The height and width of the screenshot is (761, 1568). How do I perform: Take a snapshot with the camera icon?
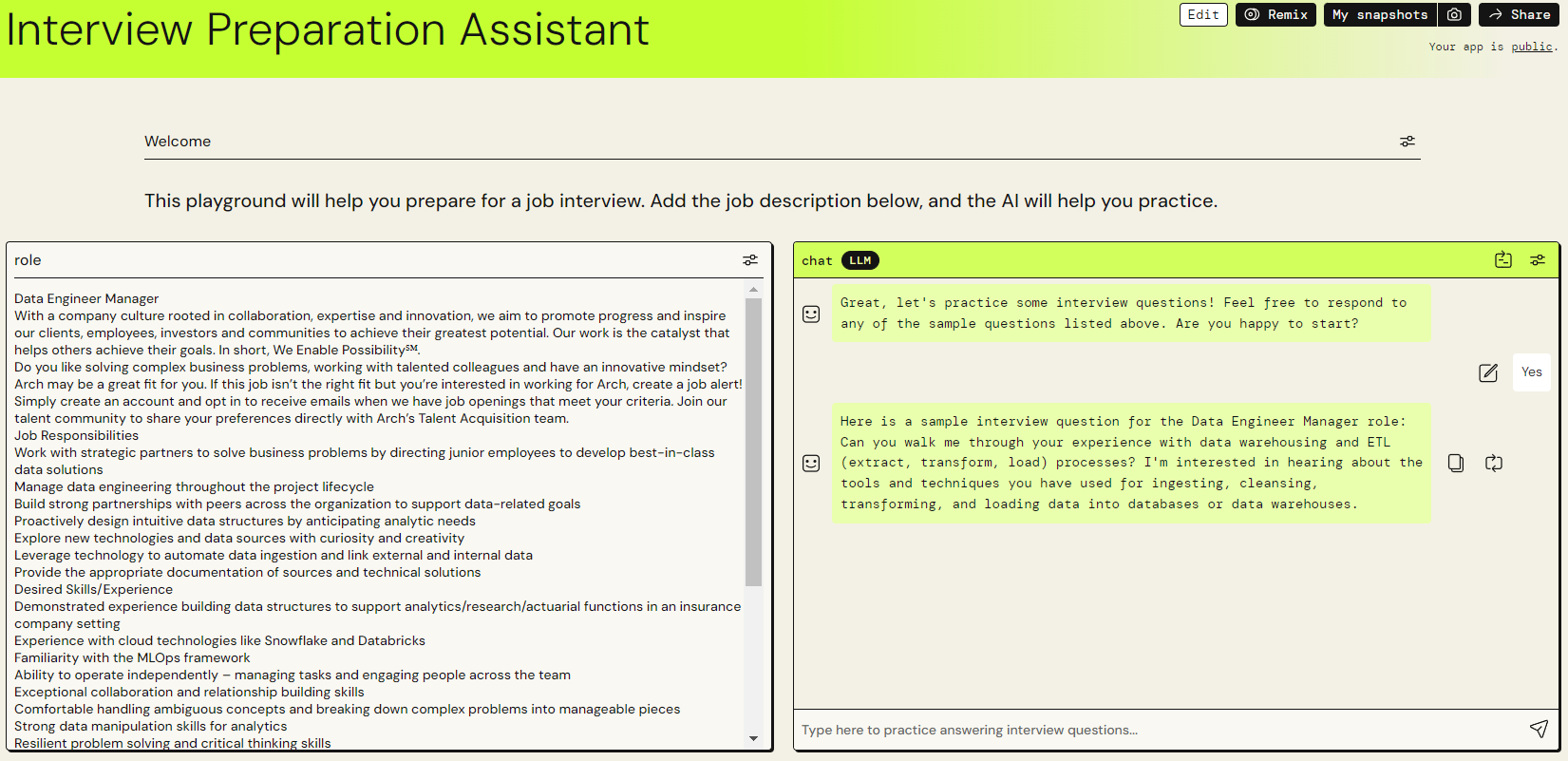[1454, 14]
